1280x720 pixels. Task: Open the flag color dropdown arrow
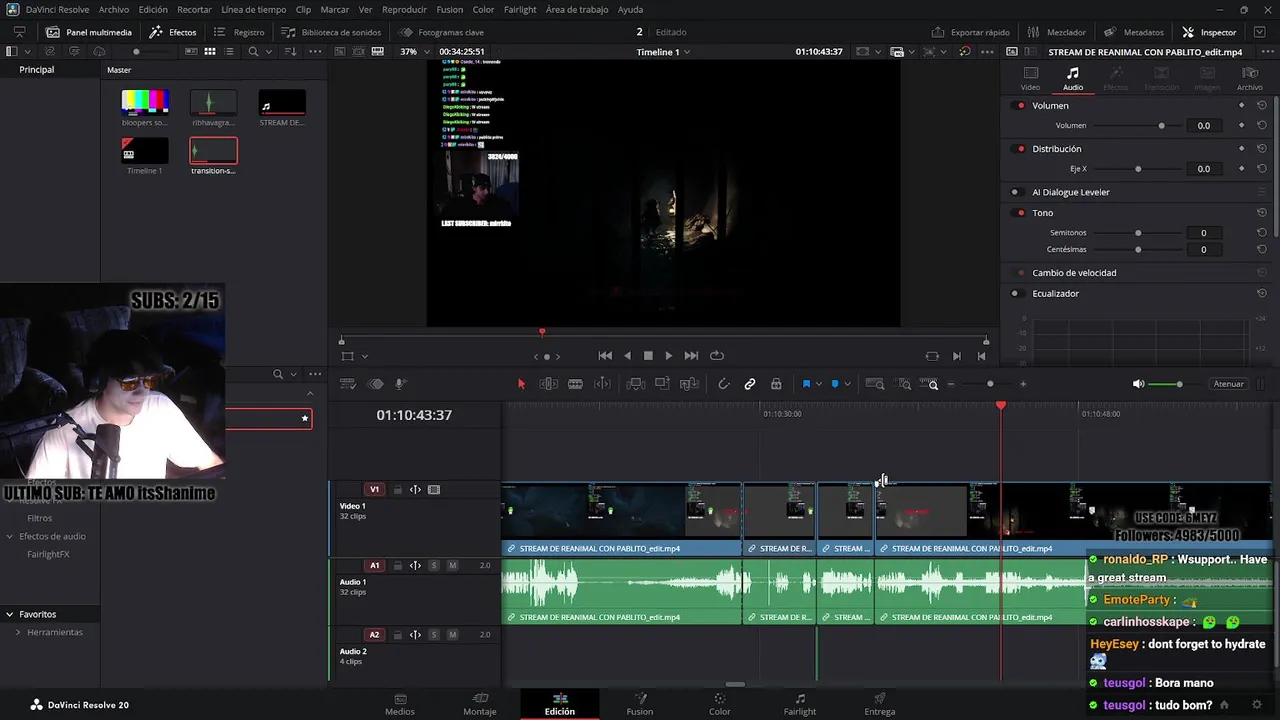click(819, 384)
